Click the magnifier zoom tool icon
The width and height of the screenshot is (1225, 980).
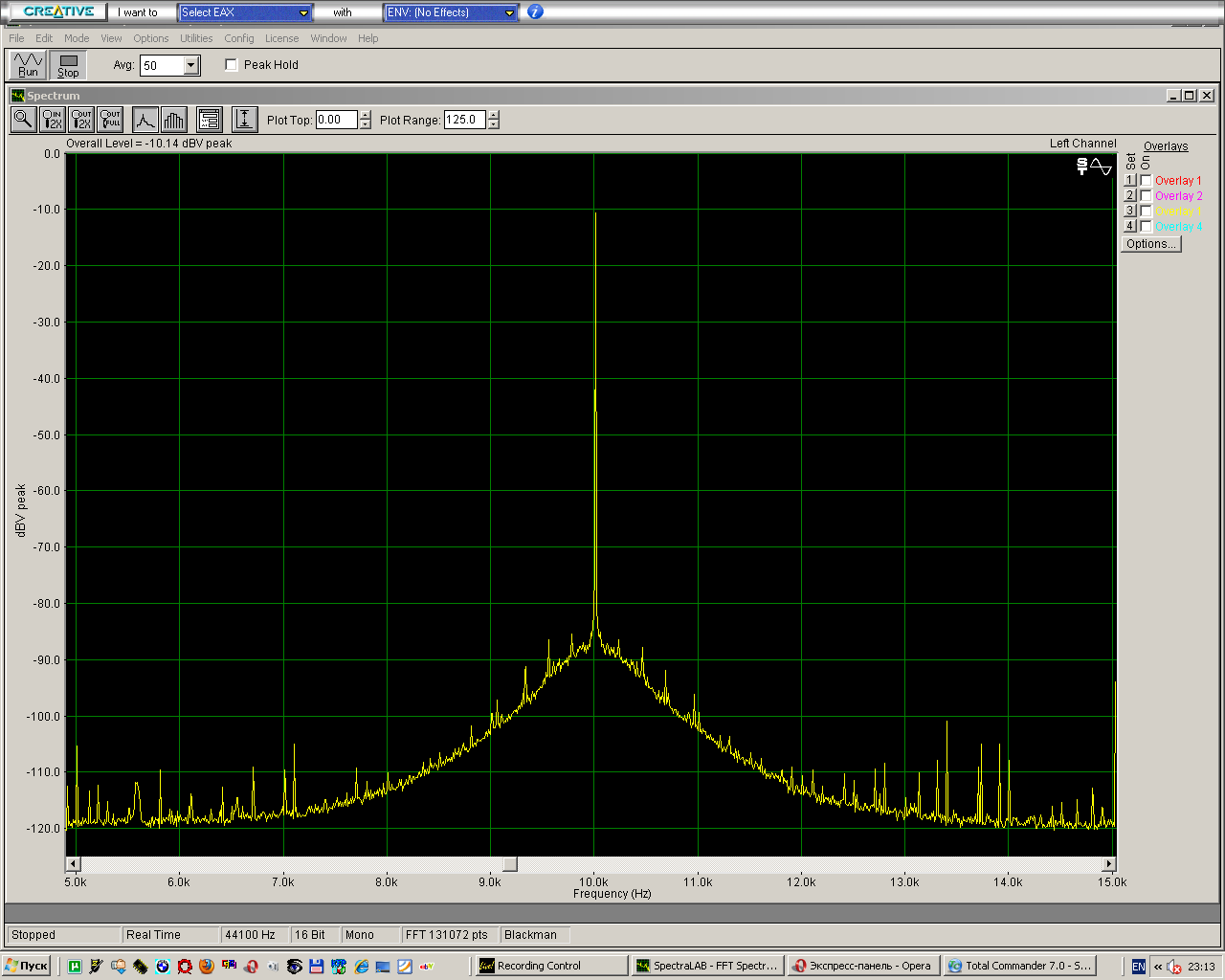point(24,120)
